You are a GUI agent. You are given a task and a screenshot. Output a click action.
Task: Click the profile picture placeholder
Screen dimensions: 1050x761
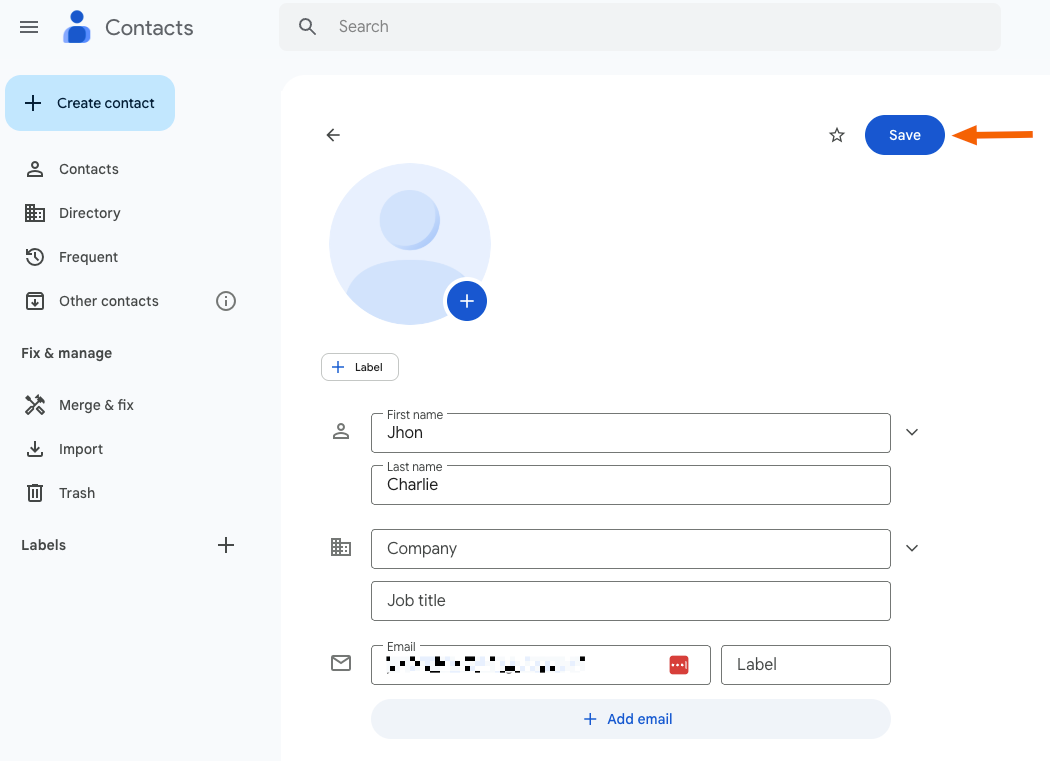410,244
